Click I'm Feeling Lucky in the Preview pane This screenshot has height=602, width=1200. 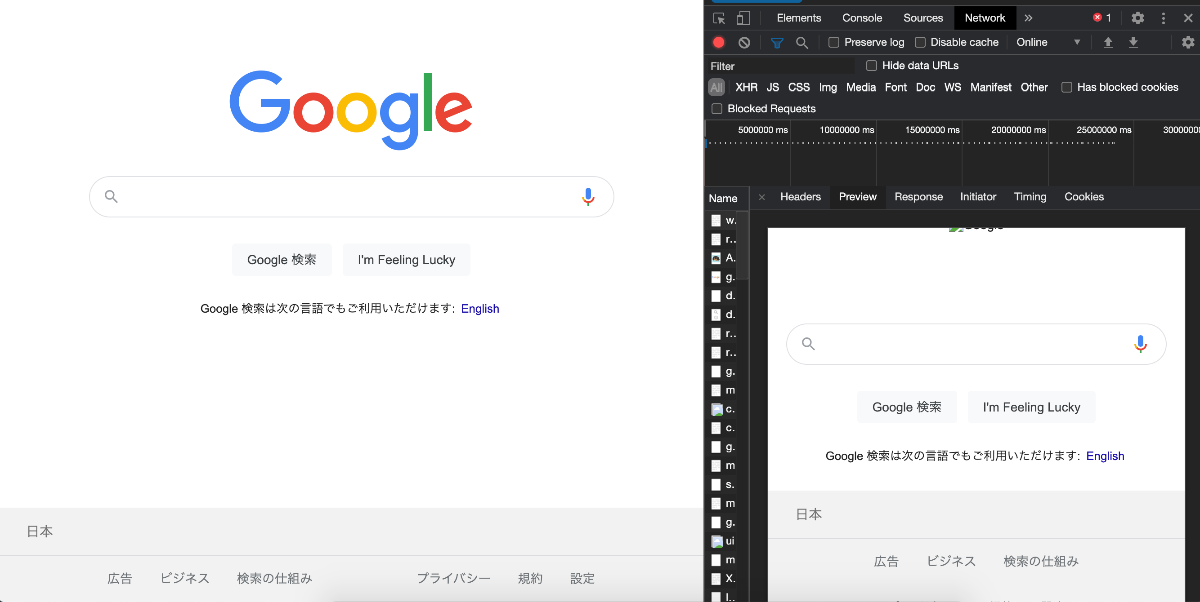[1031, 407]
